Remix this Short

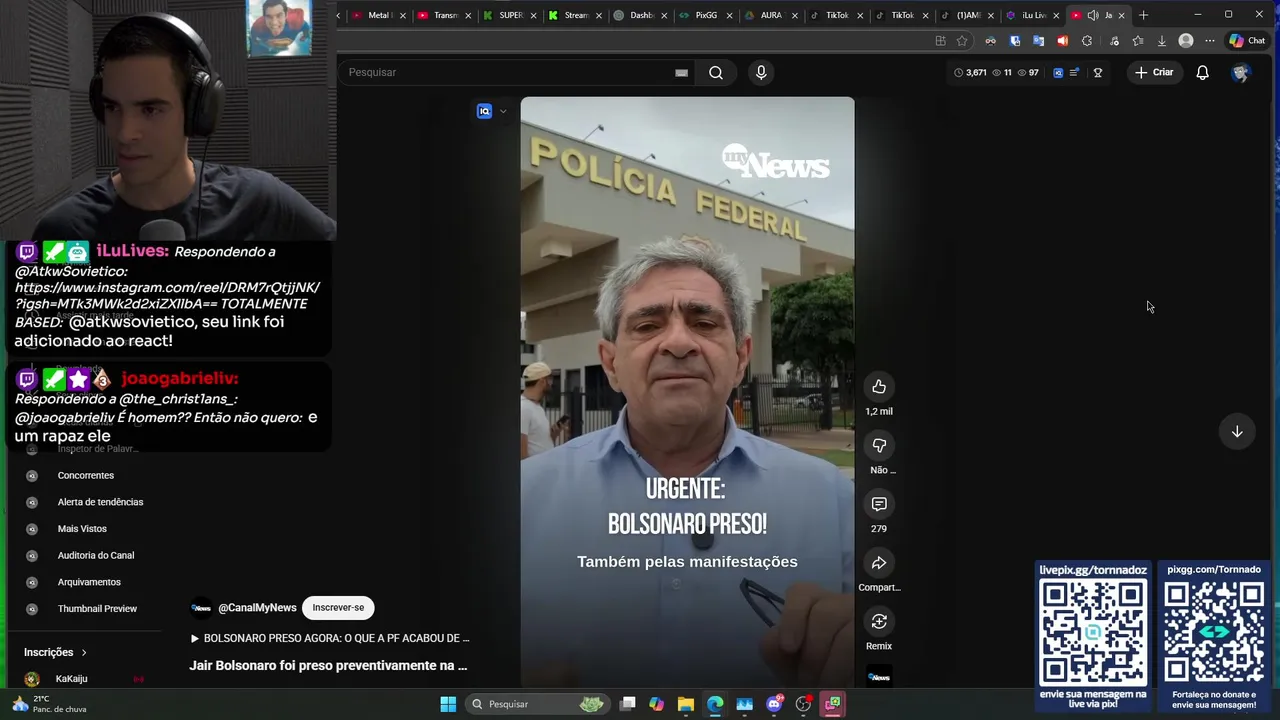point(879,622)
